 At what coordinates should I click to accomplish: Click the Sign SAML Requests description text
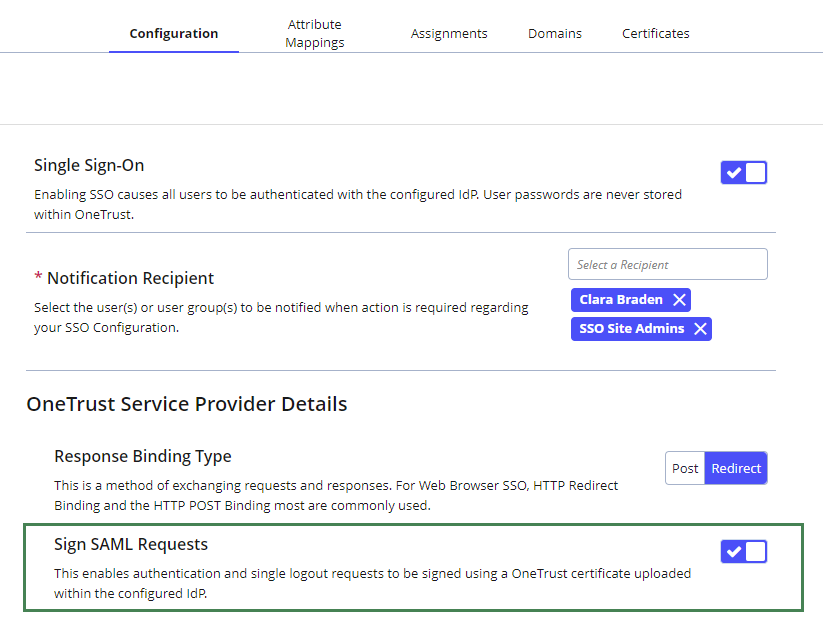[x=372, y=582]
